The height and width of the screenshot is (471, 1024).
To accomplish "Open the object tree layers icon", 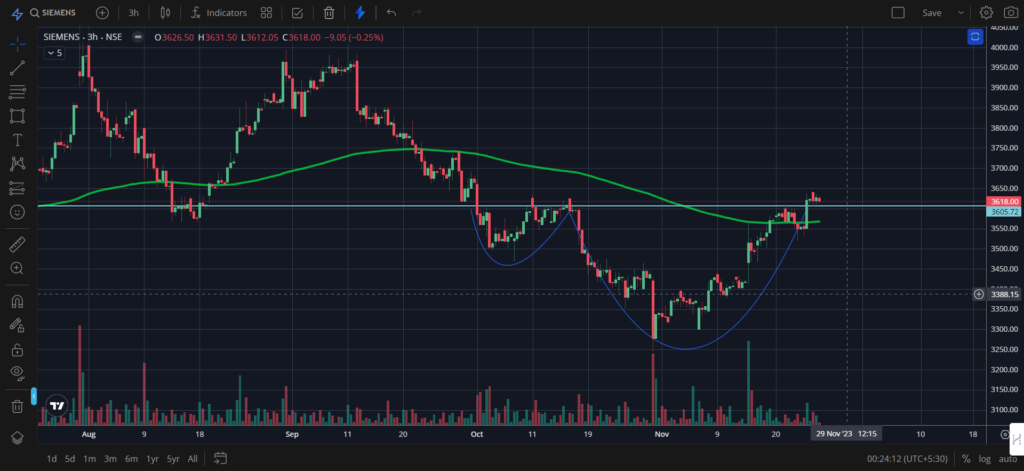I will (x=18, y=438).
